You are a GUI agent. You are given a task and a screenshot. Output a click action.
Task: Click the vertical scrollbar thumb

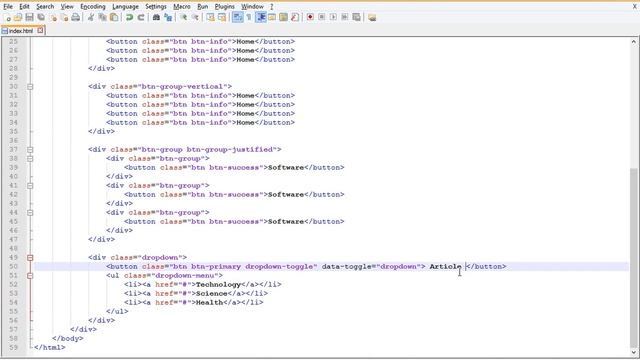633,257
